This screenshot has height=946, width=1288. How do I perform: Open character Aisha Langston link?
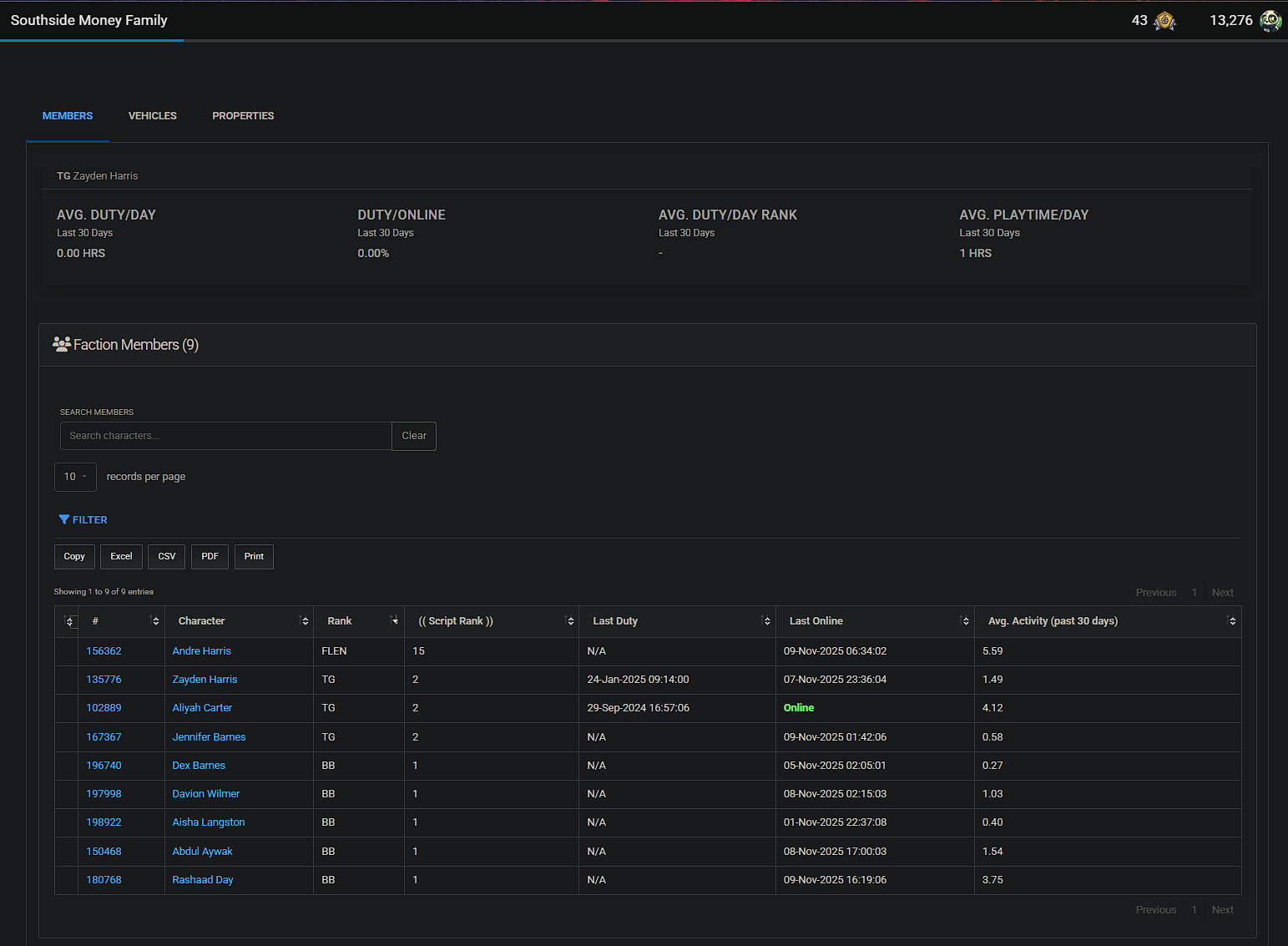pyautogui.click(x=209, y=822)
